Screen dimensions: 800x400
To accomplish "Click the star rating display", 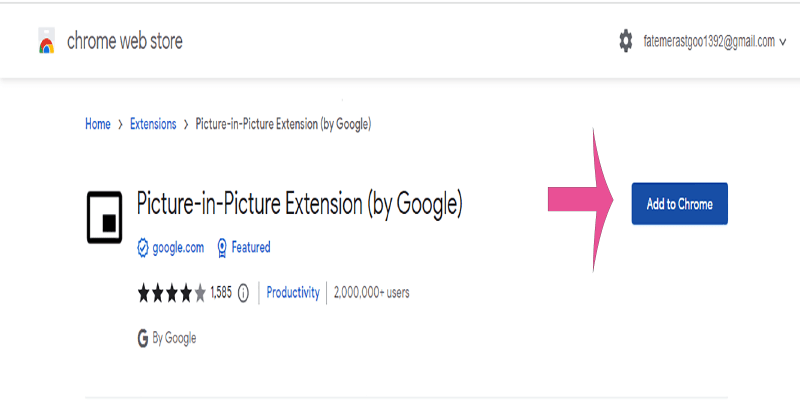I will (x=172, y=293).
